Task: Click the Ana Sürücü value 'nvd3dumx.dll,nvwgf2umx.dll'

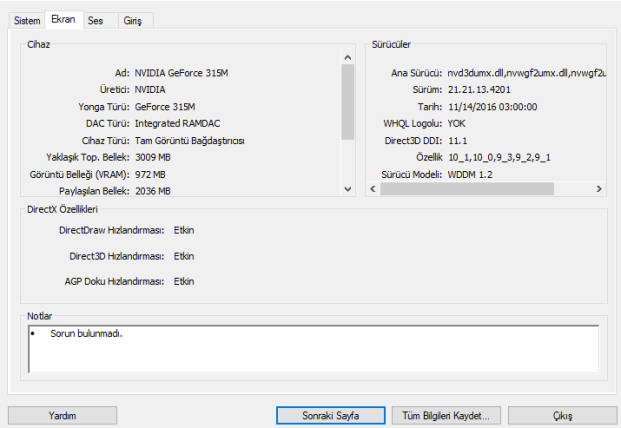Action: click(526, 73)
